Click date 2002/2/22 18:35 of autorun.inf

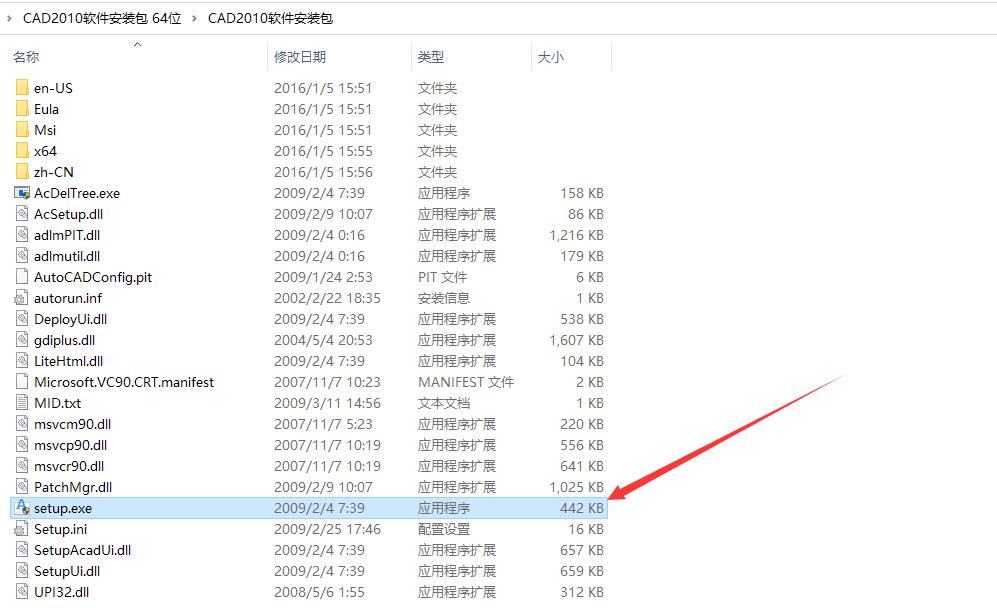pos(327,298)
